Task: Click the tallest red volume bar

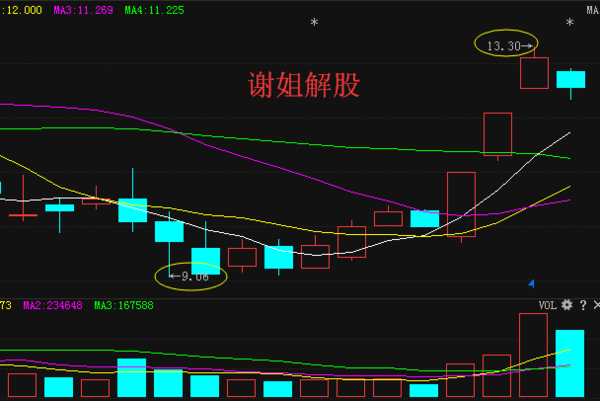Action: (534, 356)
